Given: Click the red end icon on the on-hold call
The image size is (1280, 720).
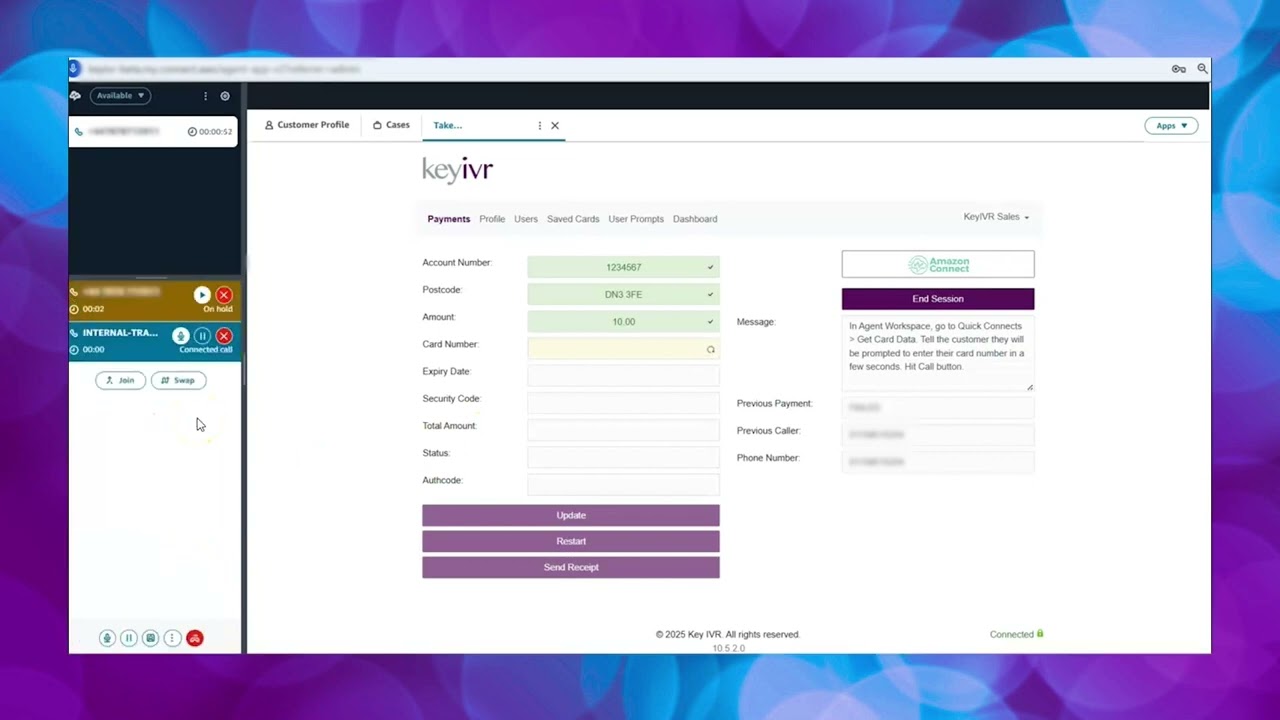Looking at the screenshot, I should [x=224, y=295].
